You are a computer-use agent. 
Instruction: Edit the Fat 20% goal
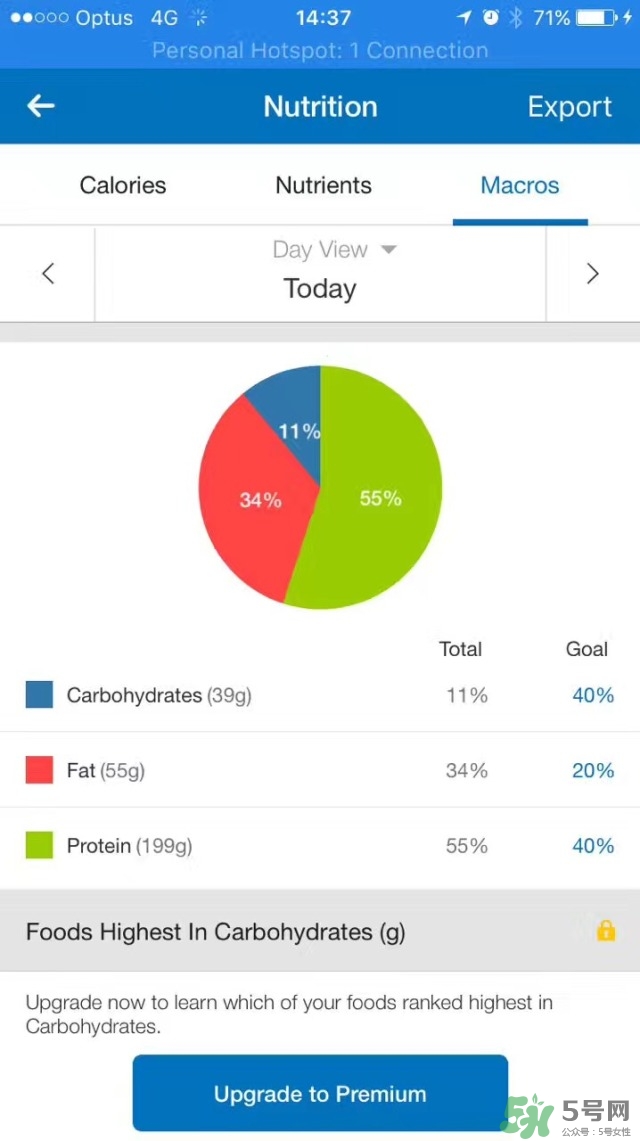click(x=593, y=770)
